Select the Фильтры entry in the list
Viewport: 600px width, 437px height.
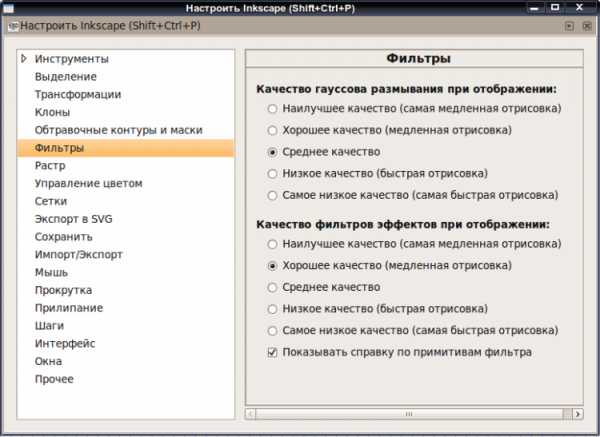pos(126,148)
